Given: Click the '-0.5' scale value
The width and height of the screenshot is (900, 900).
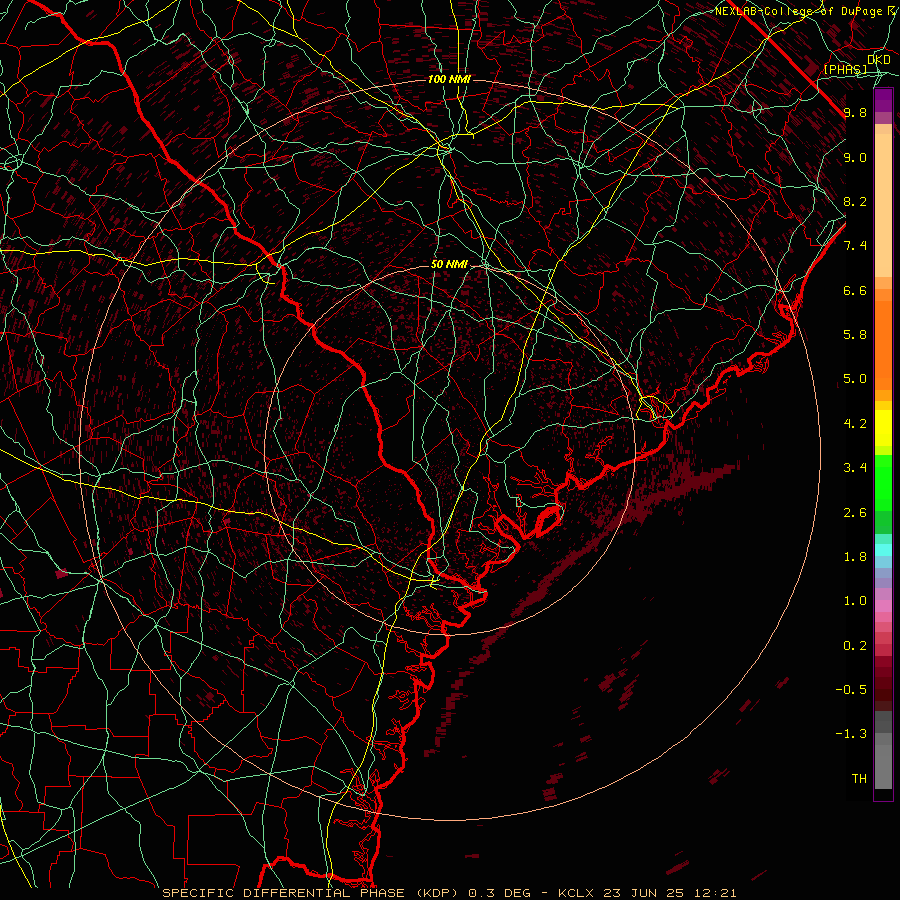Looking at the screenshot, I should pos(851,690).
